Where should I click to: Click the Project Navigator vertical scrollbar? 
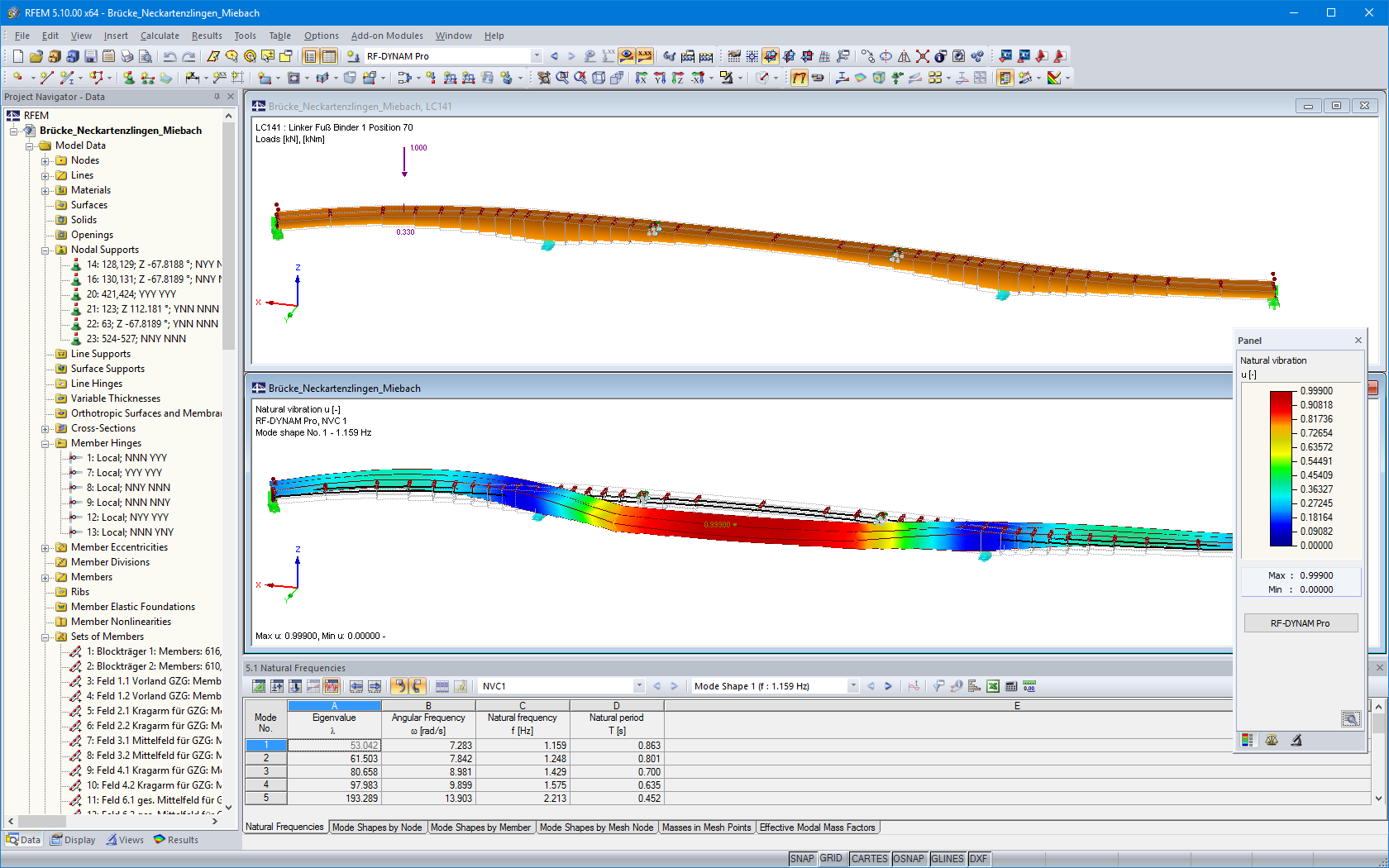(x=228, y=235)
